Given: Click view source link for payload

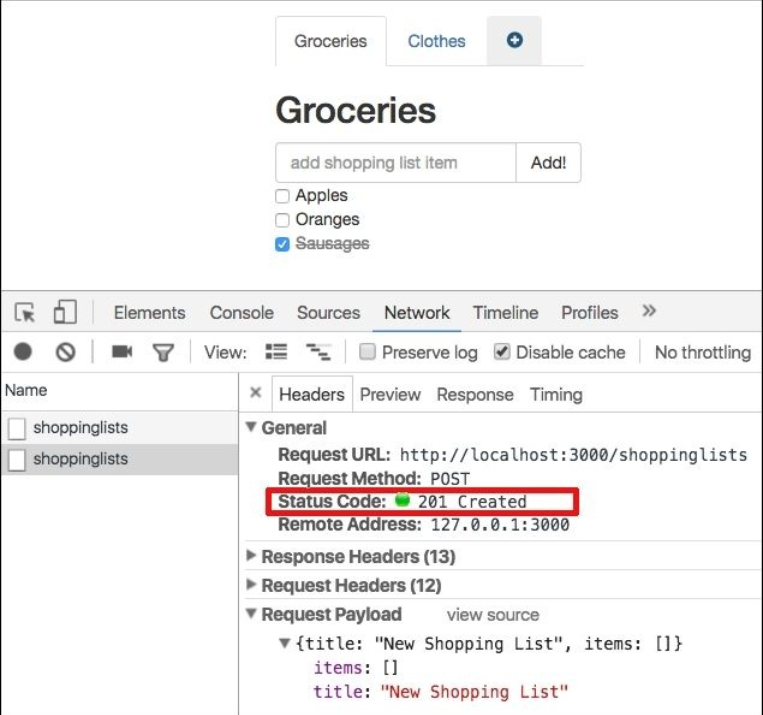Looking at the screenshot, I should click(492, 615).
